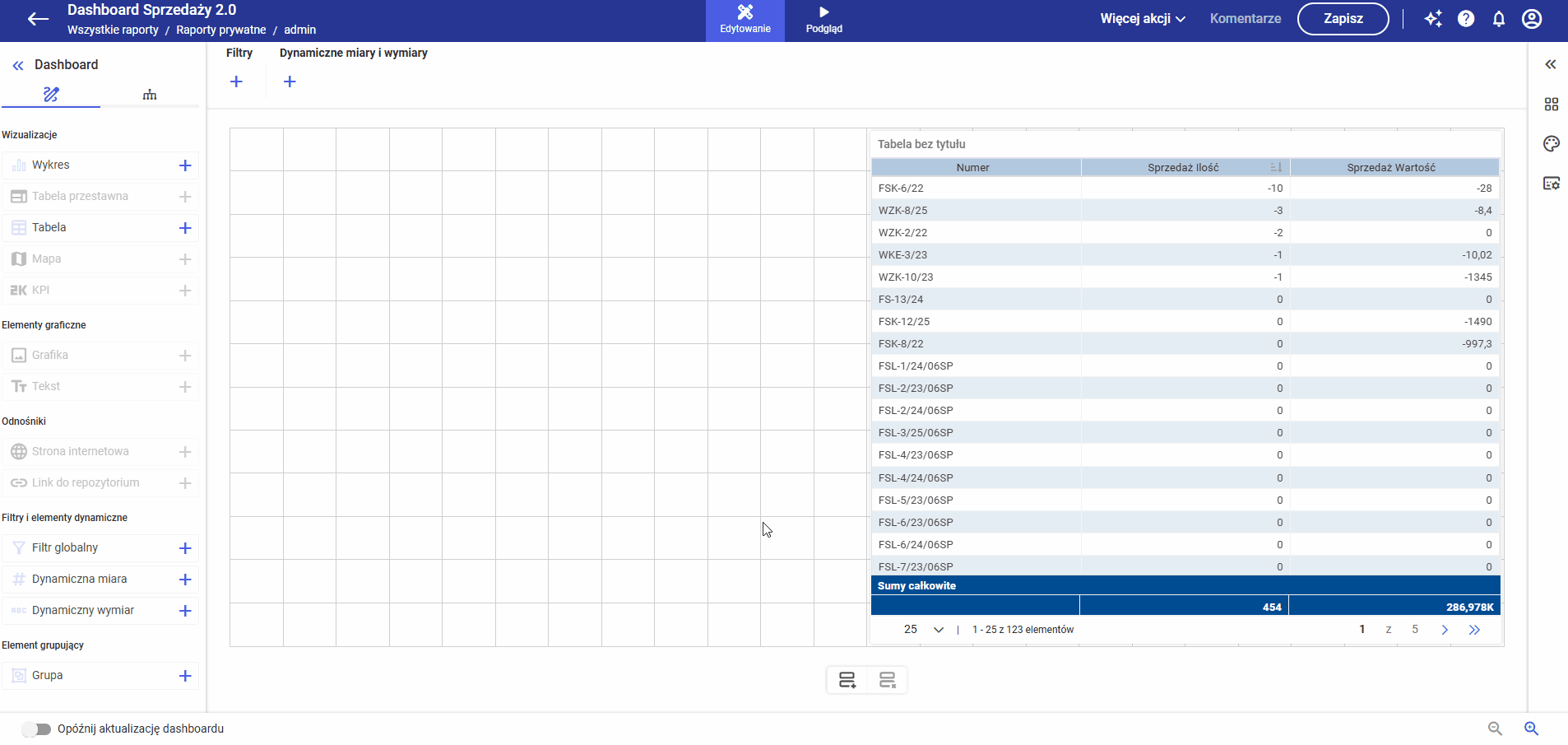Viewport: 1568px width, 745px height.
Task: Open notifications bell icon
Action: coord(1499,19)
